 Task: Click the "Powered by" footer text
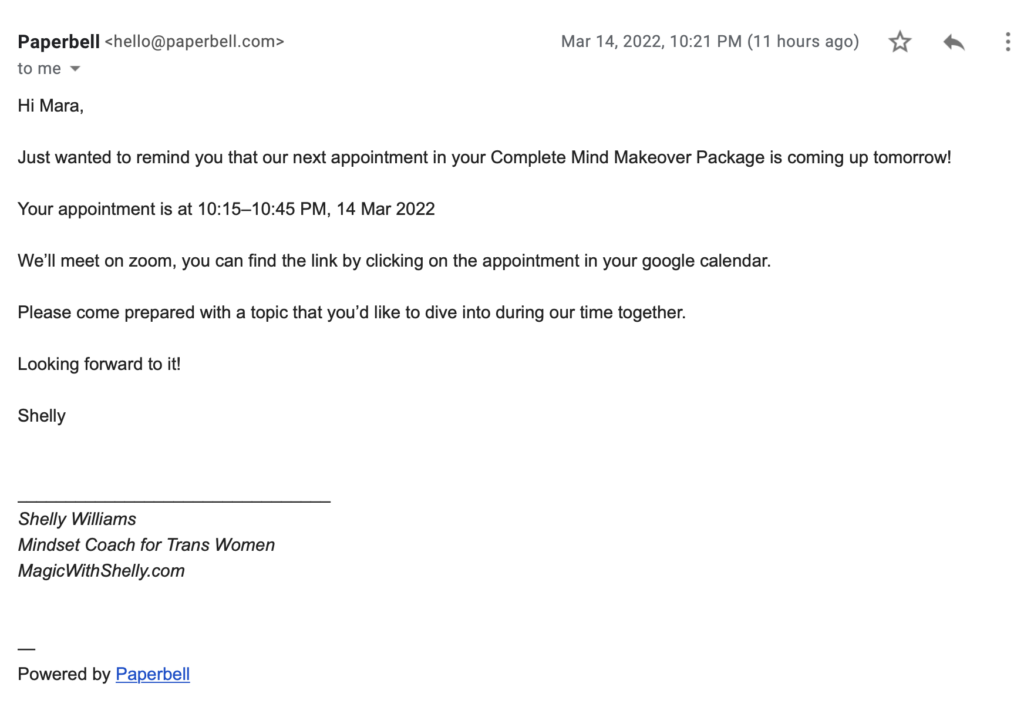tap(64, 674)
